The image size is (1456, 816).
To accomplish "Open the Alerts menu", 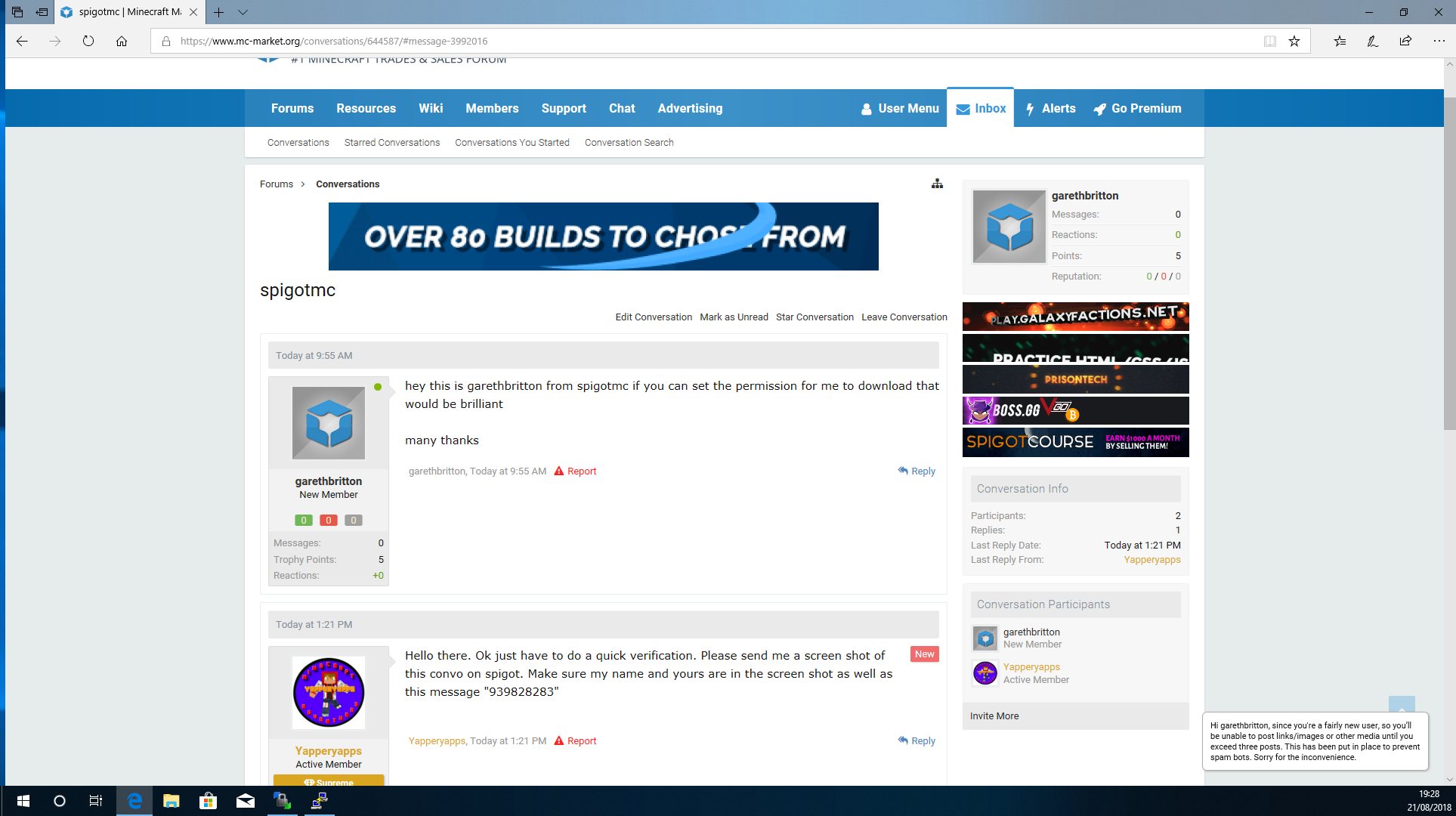I will click(x=1050, y=108).
